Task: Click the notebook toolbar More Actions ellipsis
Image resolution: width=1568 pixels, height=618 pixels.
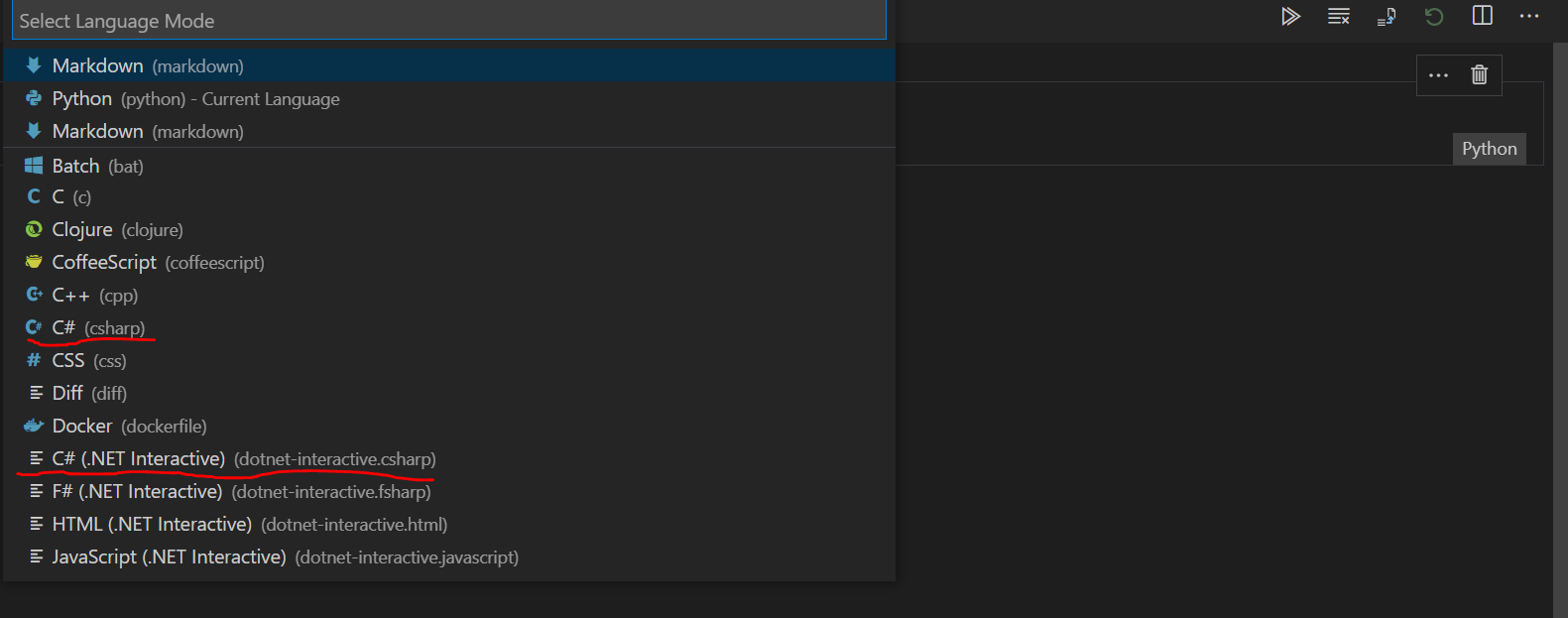Action: click(1528, 16)
